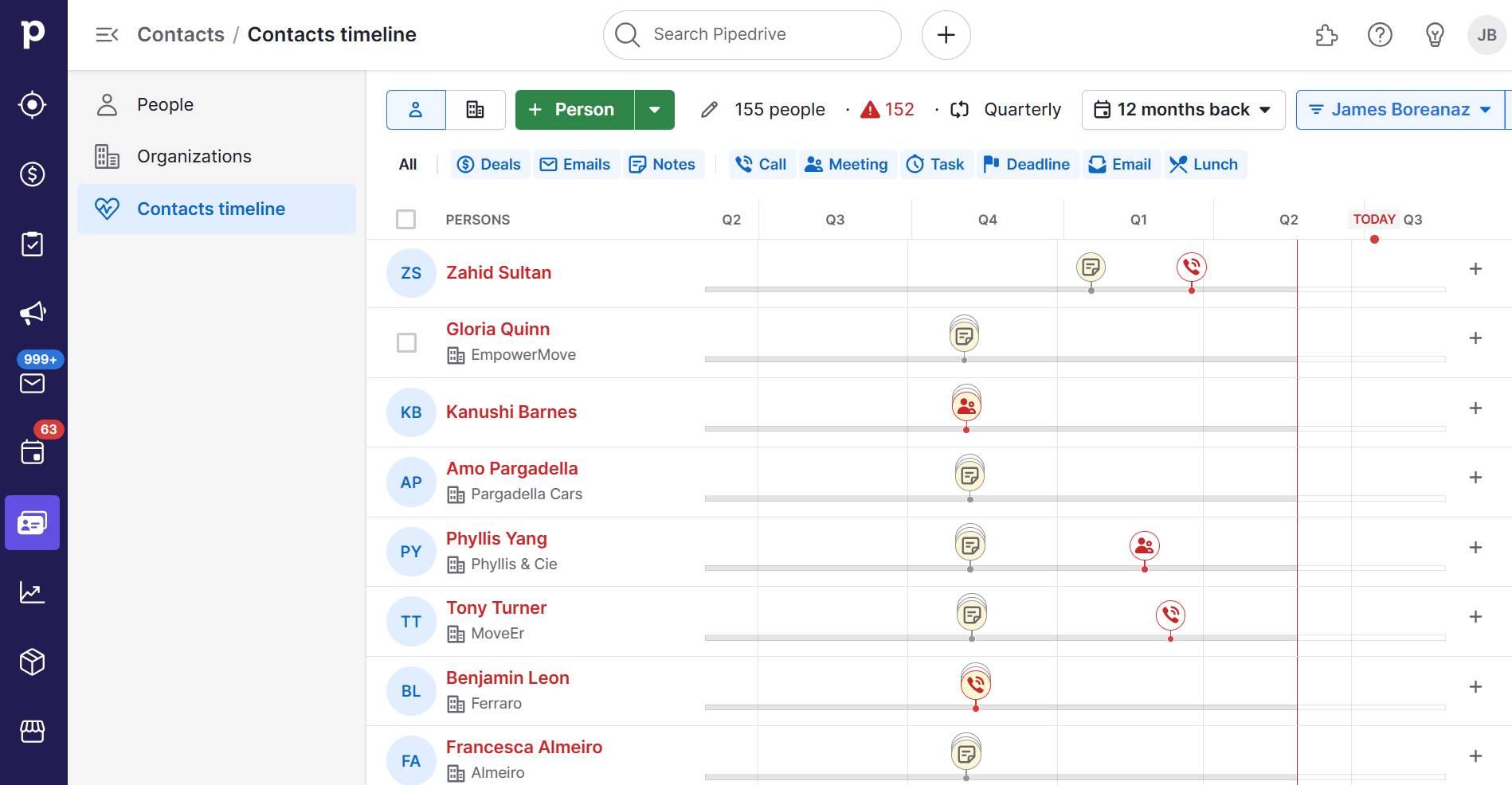Select the Emails activity filter tab
This screenshot has height=785, width=1512.
pyautogui.click(x=576, y=164)
